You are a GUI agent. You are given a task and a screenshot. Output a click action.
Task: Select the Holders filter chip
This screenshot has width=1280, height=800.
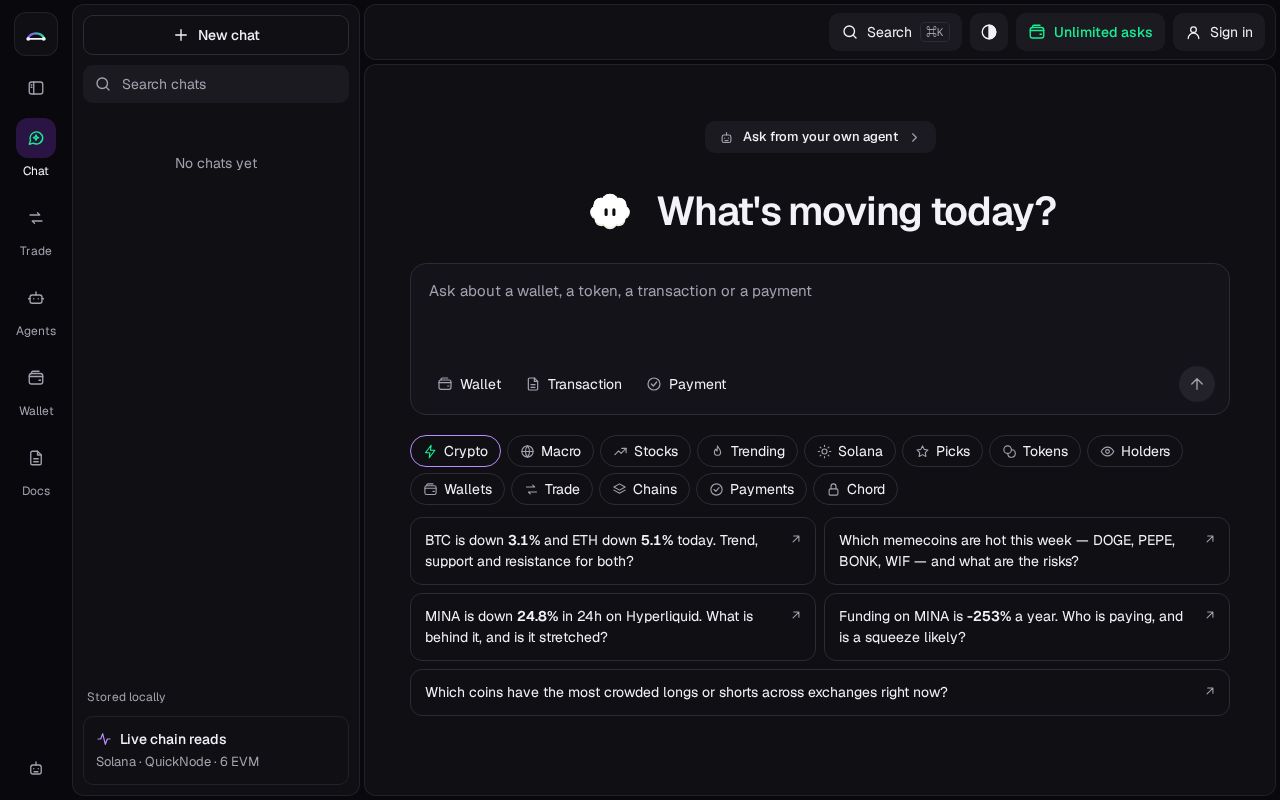point(1135,451)
